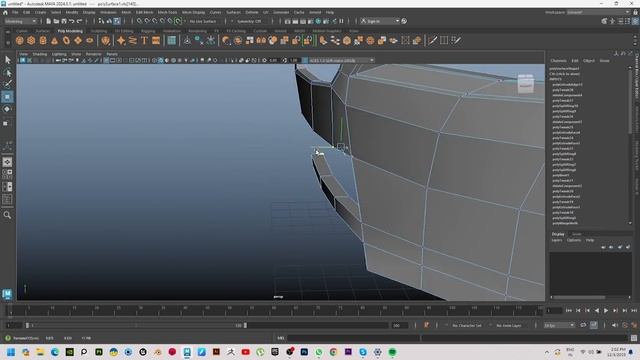
Task: Open the Modeling menu set dropdown
Action: pyautogui.click(x=20, y=21)
